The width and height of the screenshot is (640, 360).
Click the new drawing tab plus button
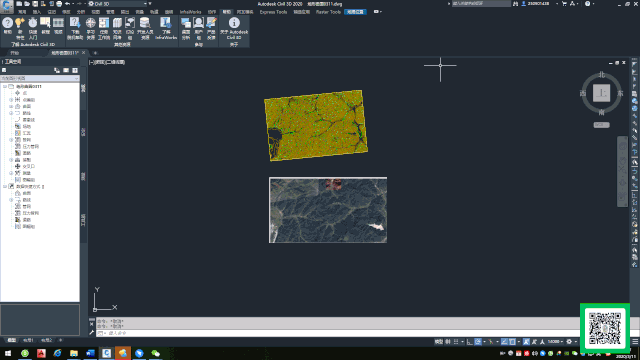tap(95, 53)
